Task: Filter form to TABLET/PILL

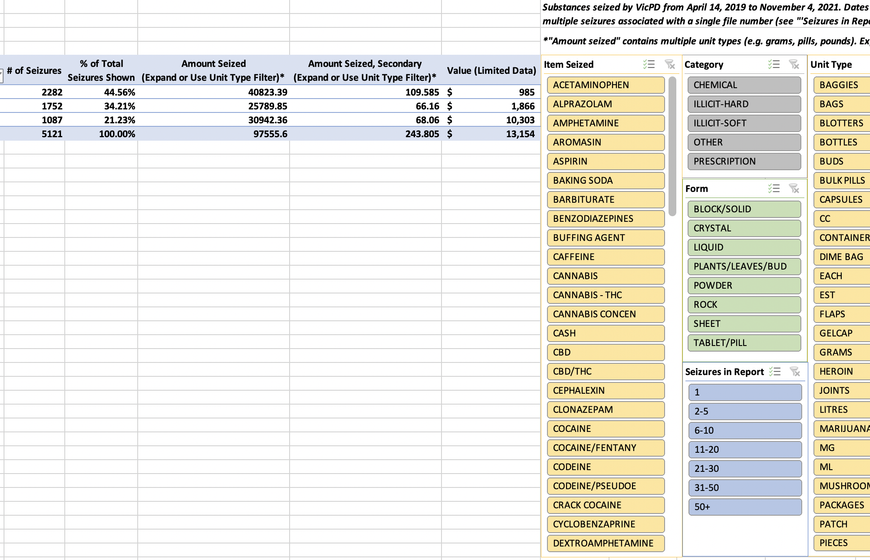Action: tap(744, 343)
